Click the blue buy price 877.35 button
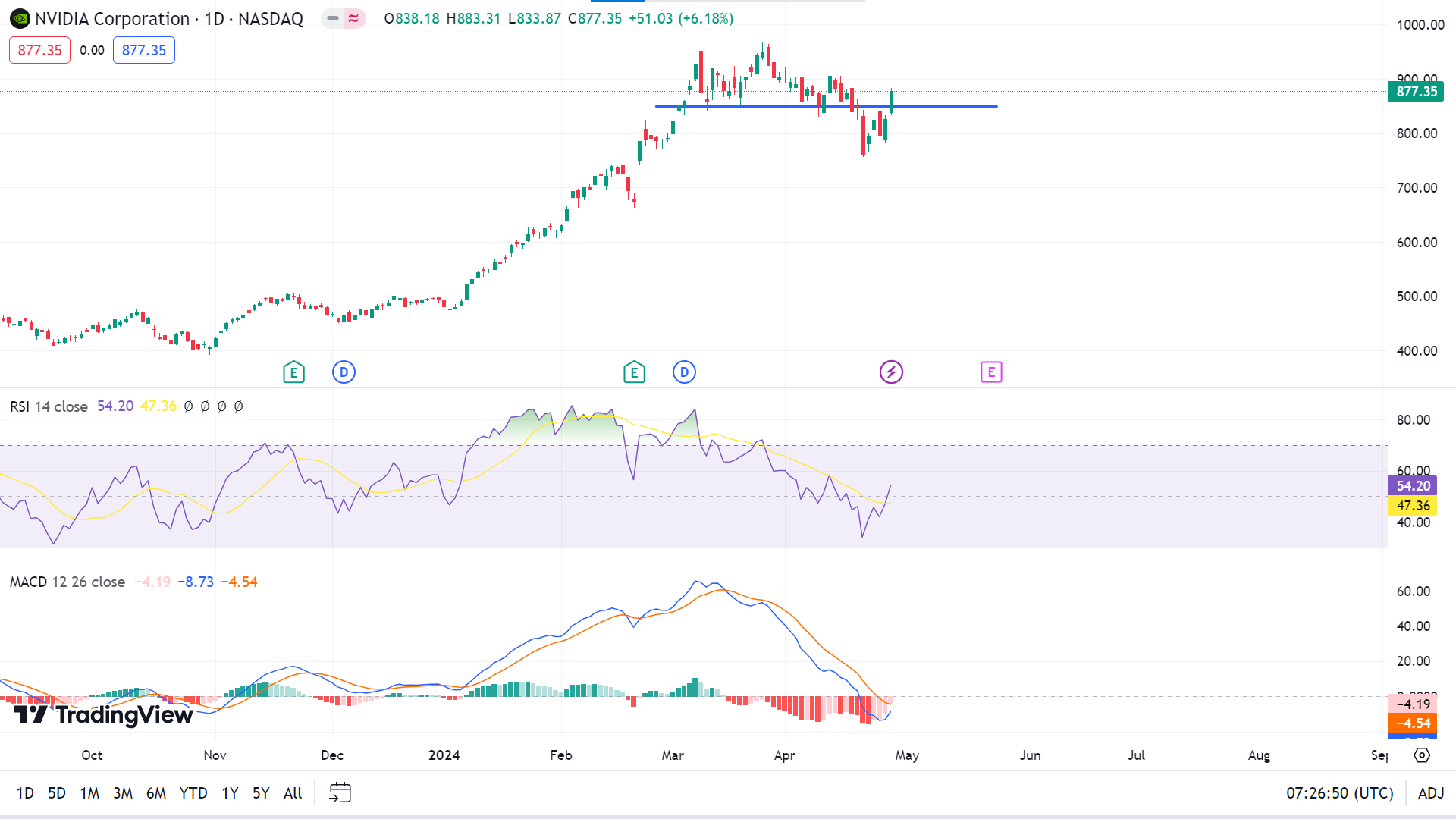This screenshot has height=819, width=1456. point(144,50)
